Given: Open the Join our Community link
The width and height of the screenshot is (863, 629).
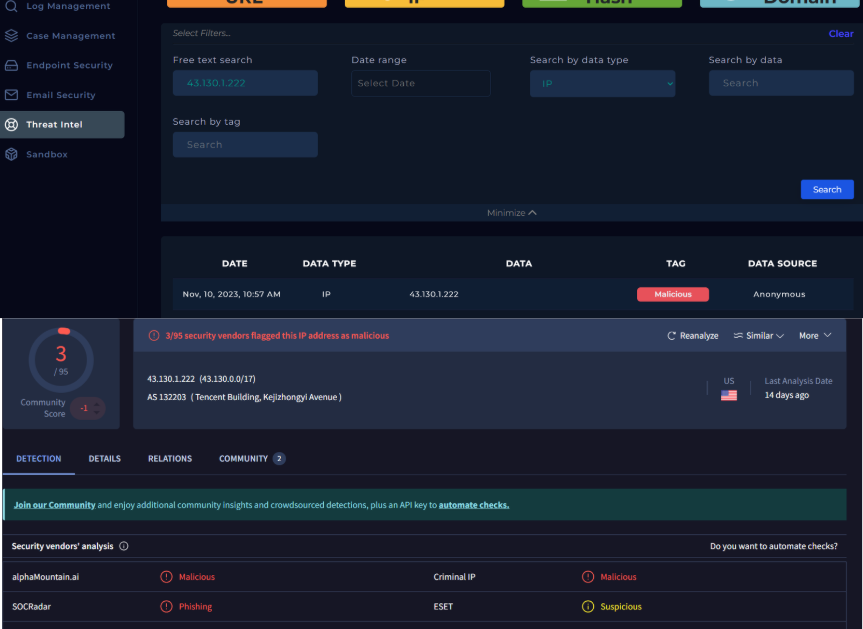Looking at the screenshot, I should (54, 505).
